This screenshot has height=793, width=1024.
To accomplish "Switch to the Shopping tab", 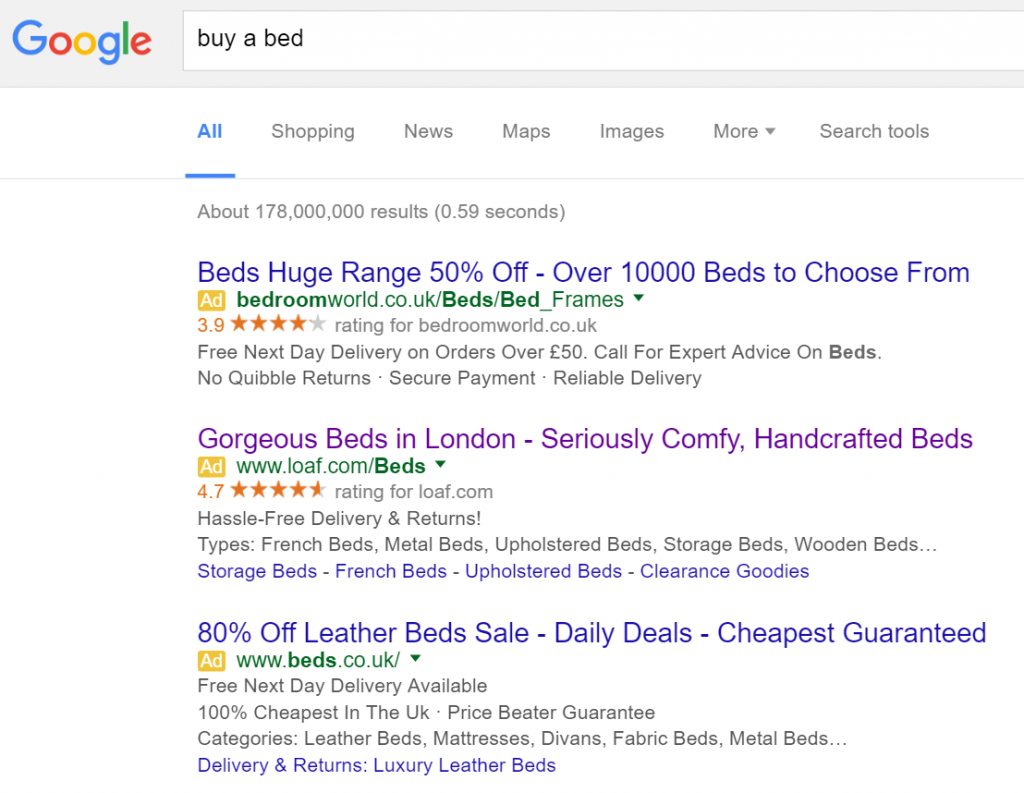I will point(313,131).
